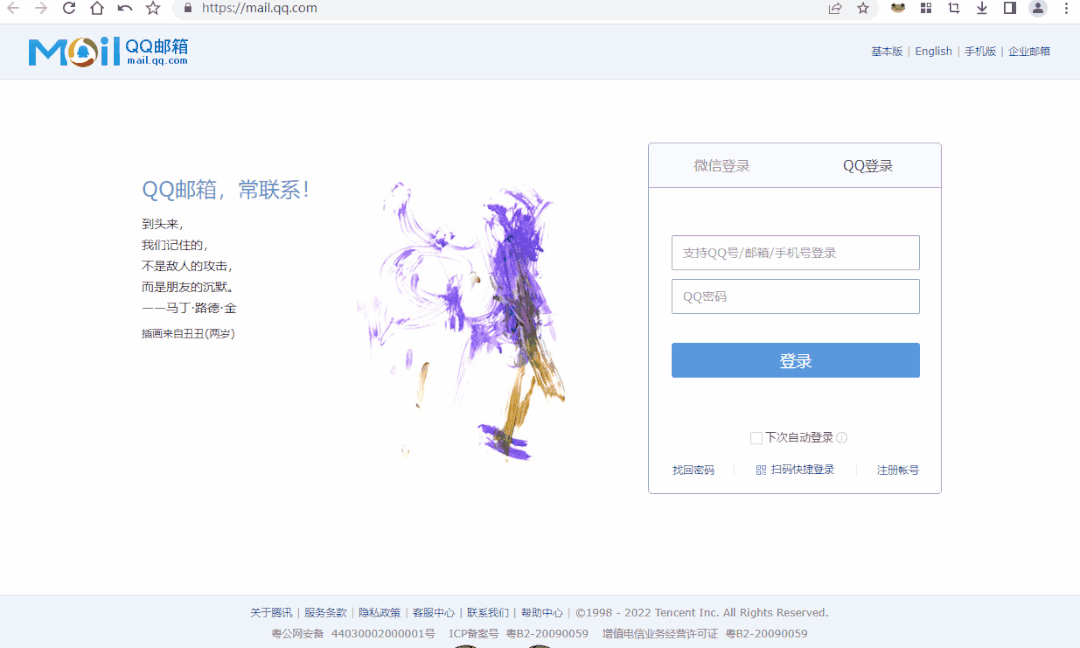Open the frog extension icon
The image size is (1080, 648).
click(x=897, y=8)
